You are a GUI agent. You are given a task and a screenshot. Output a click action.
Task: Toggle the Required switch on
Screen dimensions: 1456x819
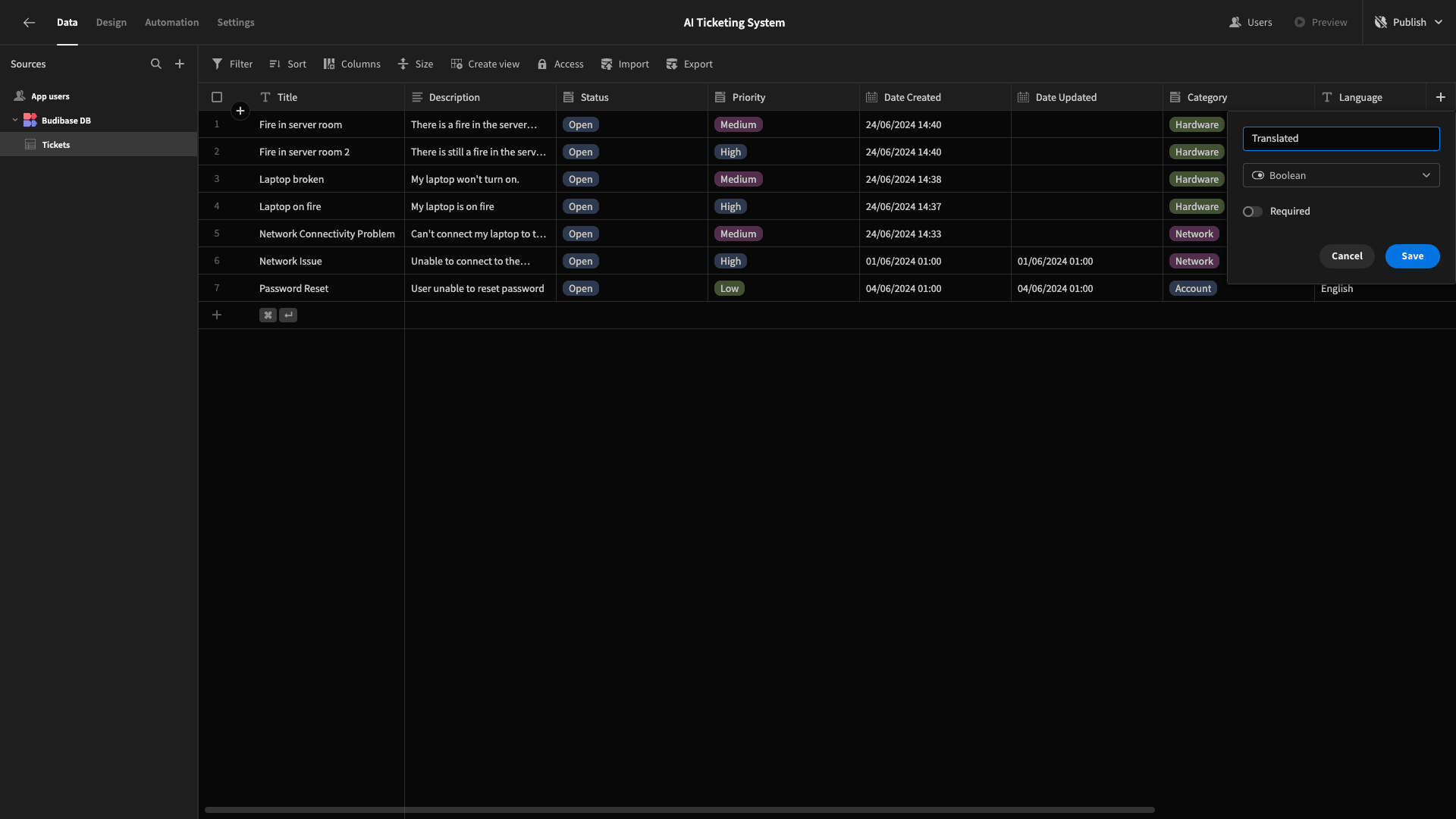click(1253, 212)
